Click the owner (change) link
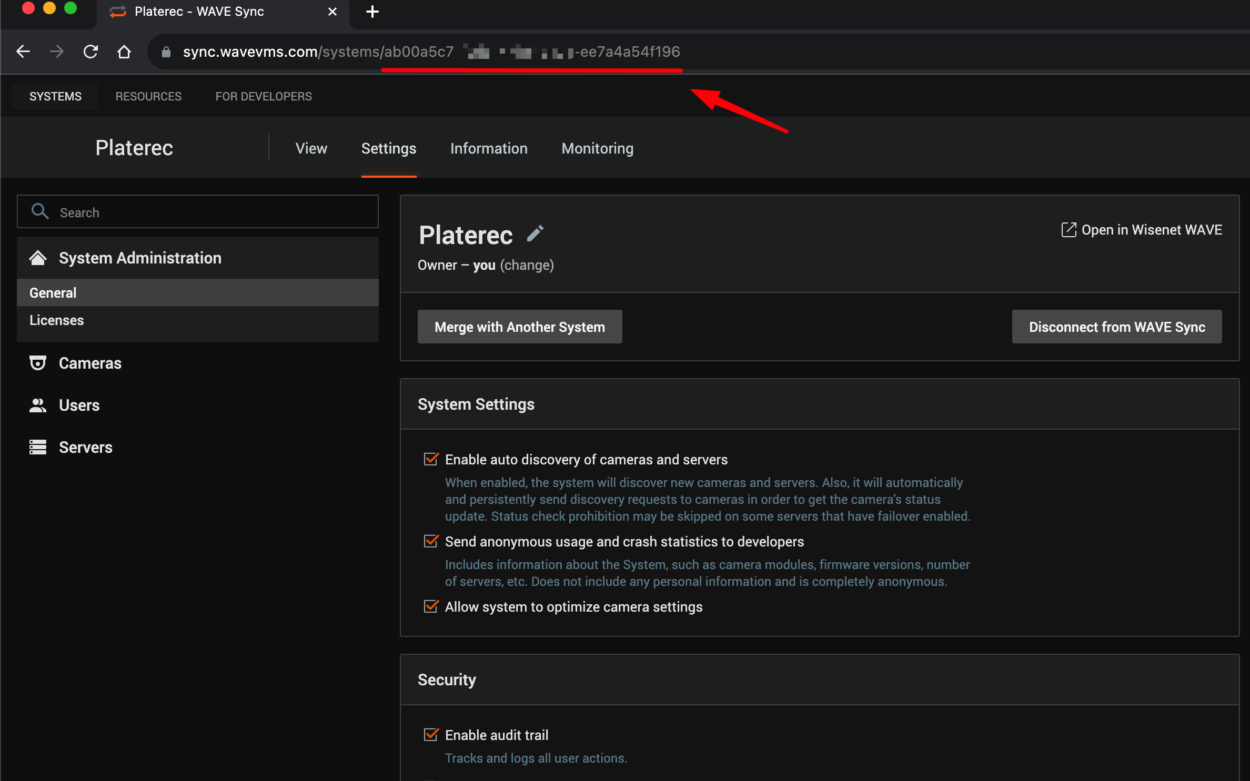 (527, 265)
